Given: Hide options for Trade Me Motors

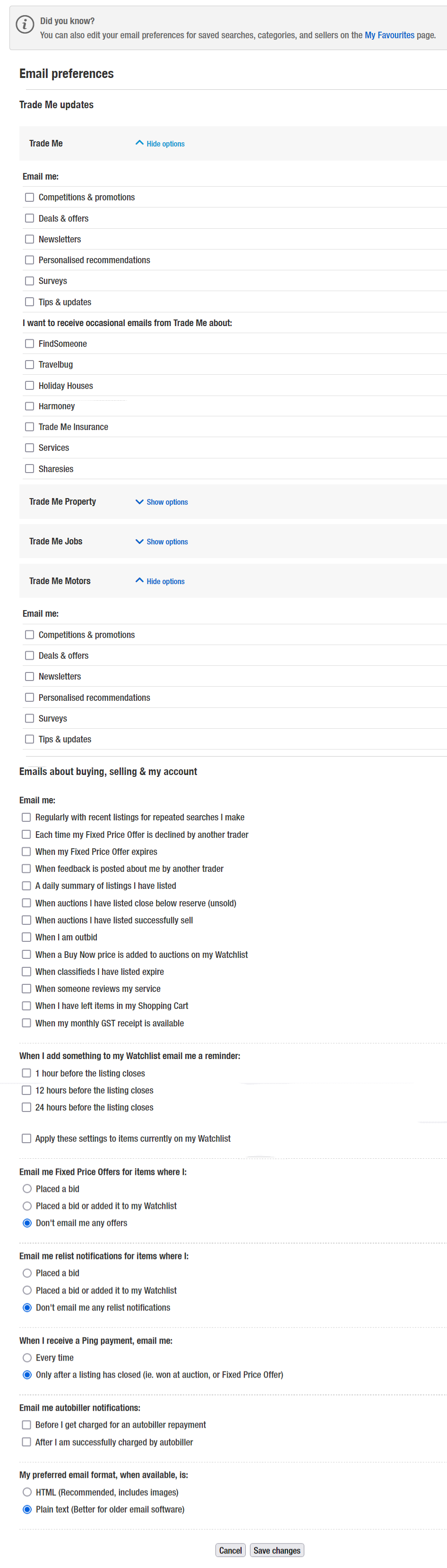Looking at the screenshot, I should [x=160, y=581].
